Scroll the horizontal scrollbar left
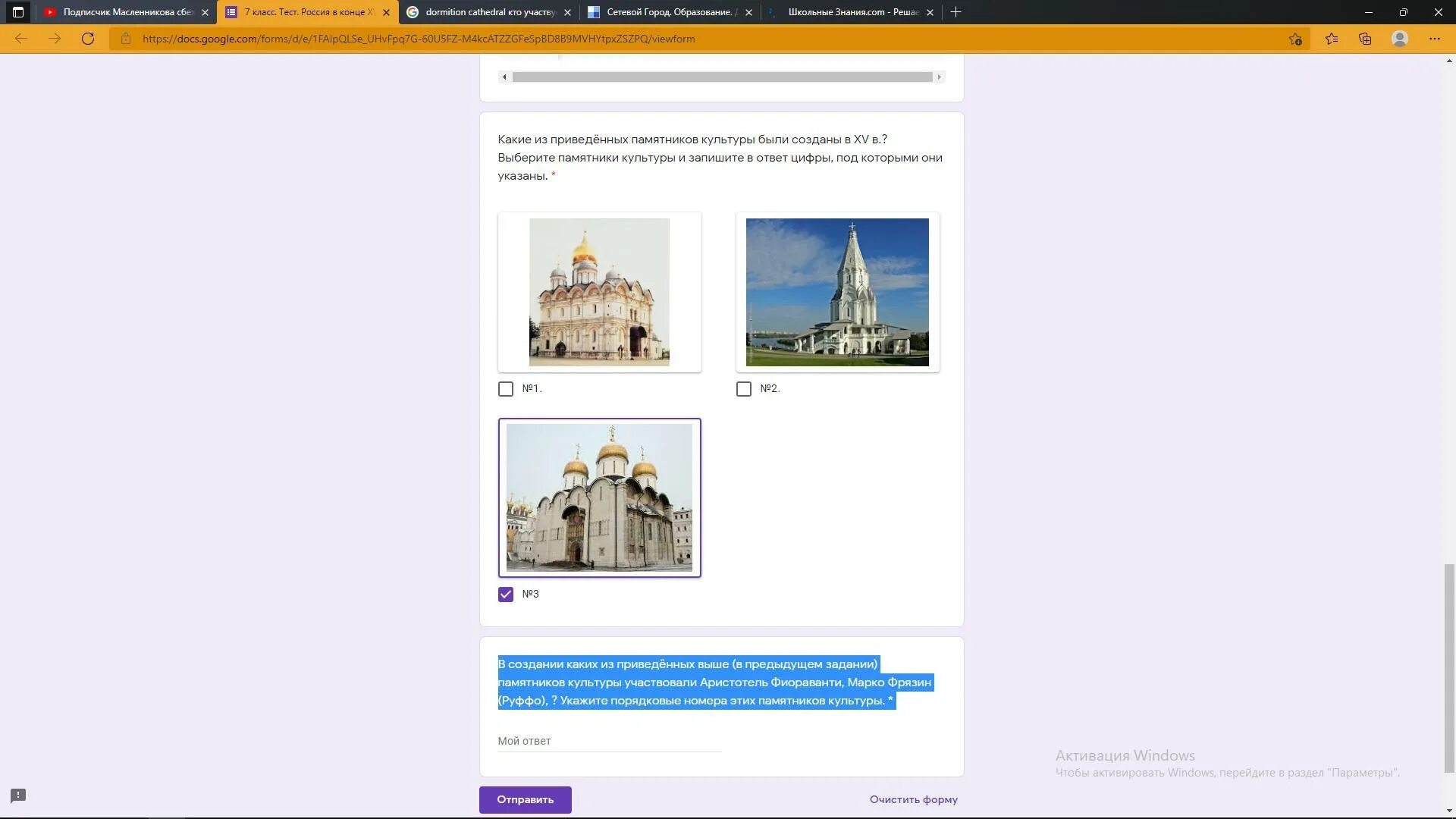Image resolution: width=1456 pixels, height=819 pixels. coord(504,77)
